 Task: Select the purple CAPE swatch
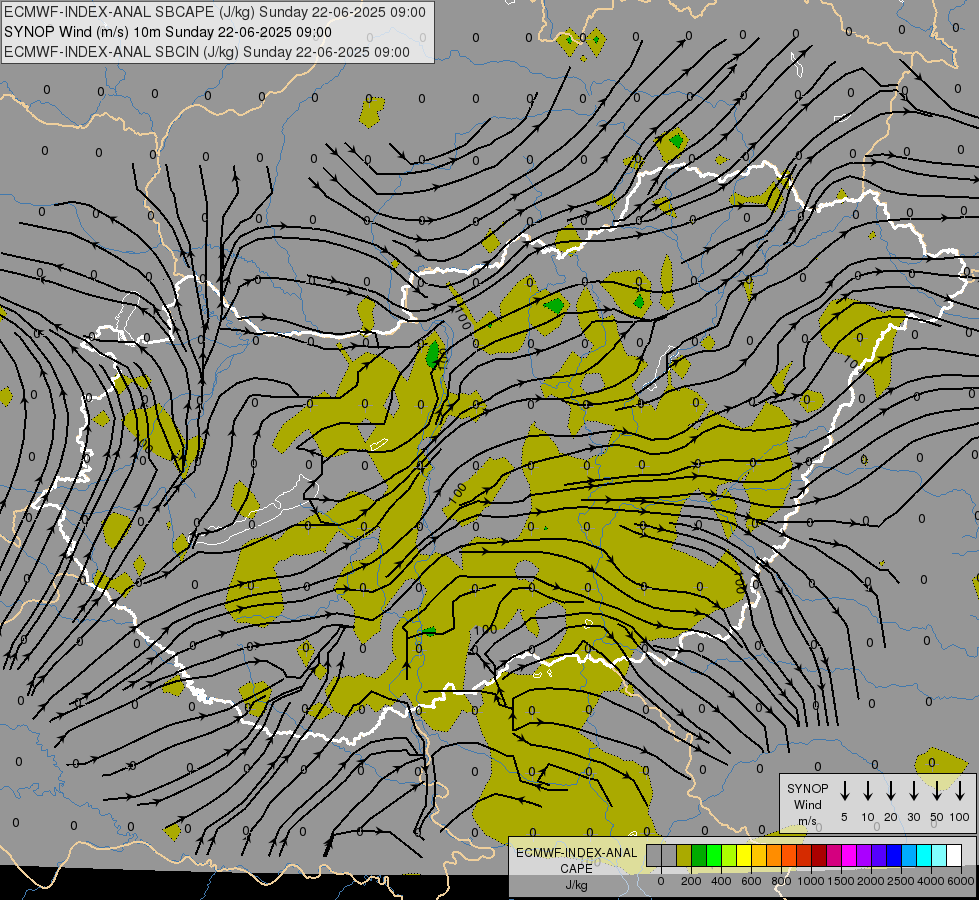point(864,855)
